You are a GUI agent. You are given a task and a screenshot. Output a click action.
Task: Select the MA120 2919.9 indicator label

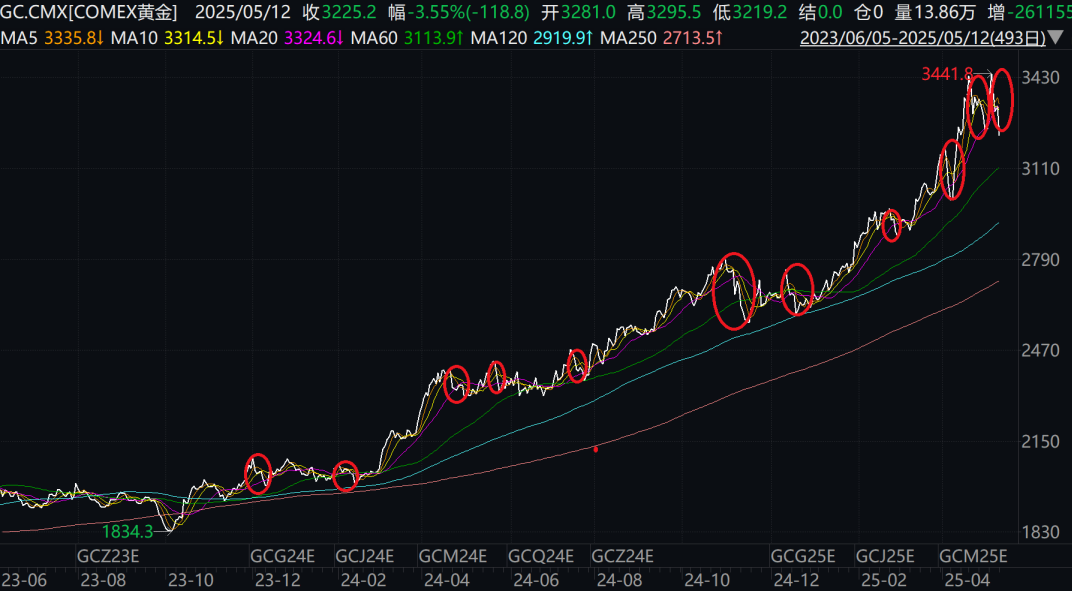(x=533, y=38)
